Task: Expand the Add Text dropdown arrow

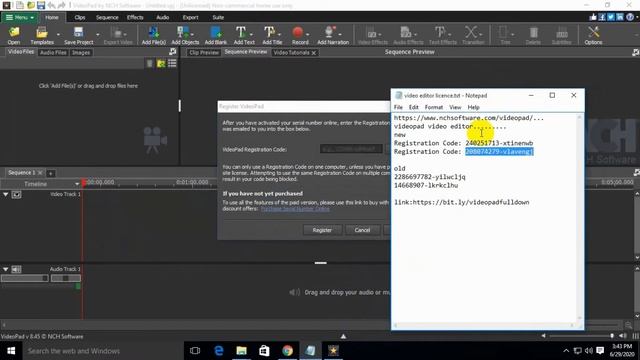Action: tap(251, 35)
